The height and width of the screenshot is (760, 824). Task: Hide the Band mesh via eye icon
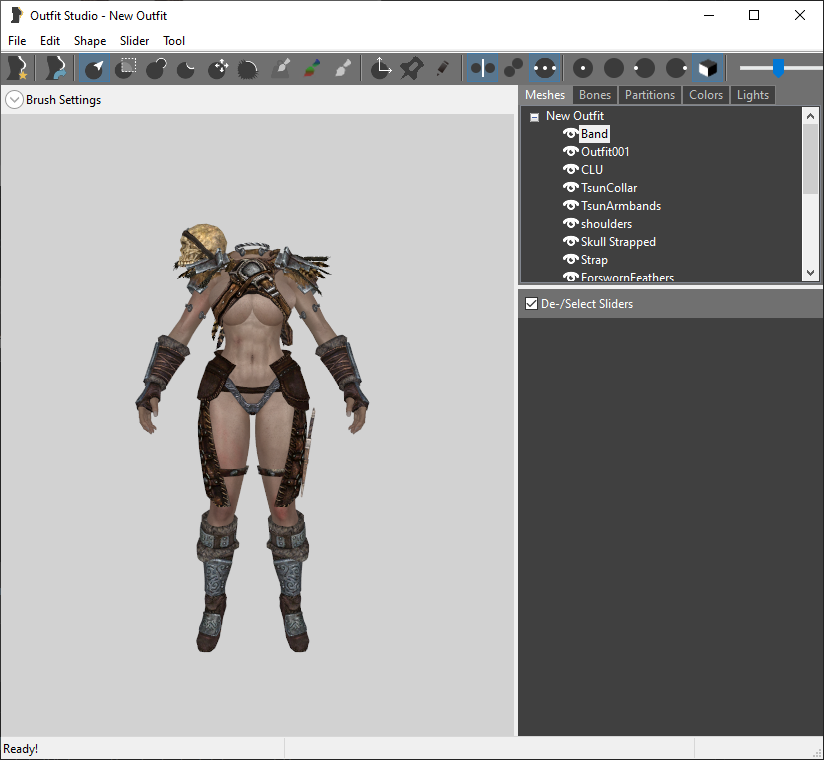pos(570,133)
